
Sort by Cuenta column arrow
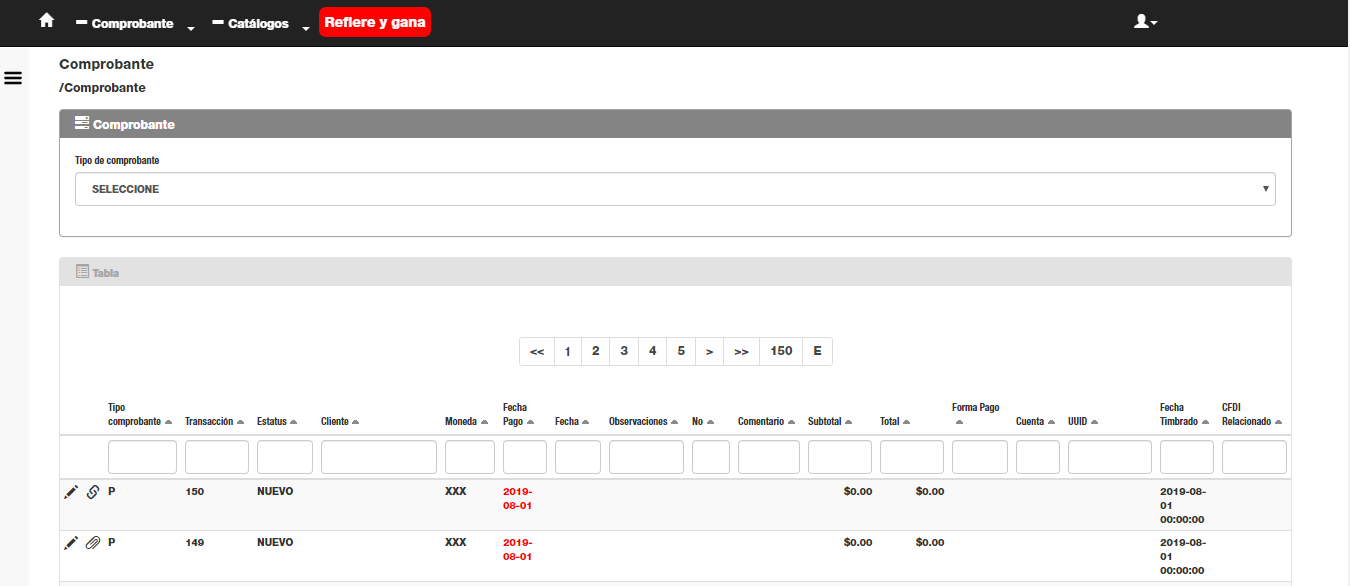point(1052,422)
